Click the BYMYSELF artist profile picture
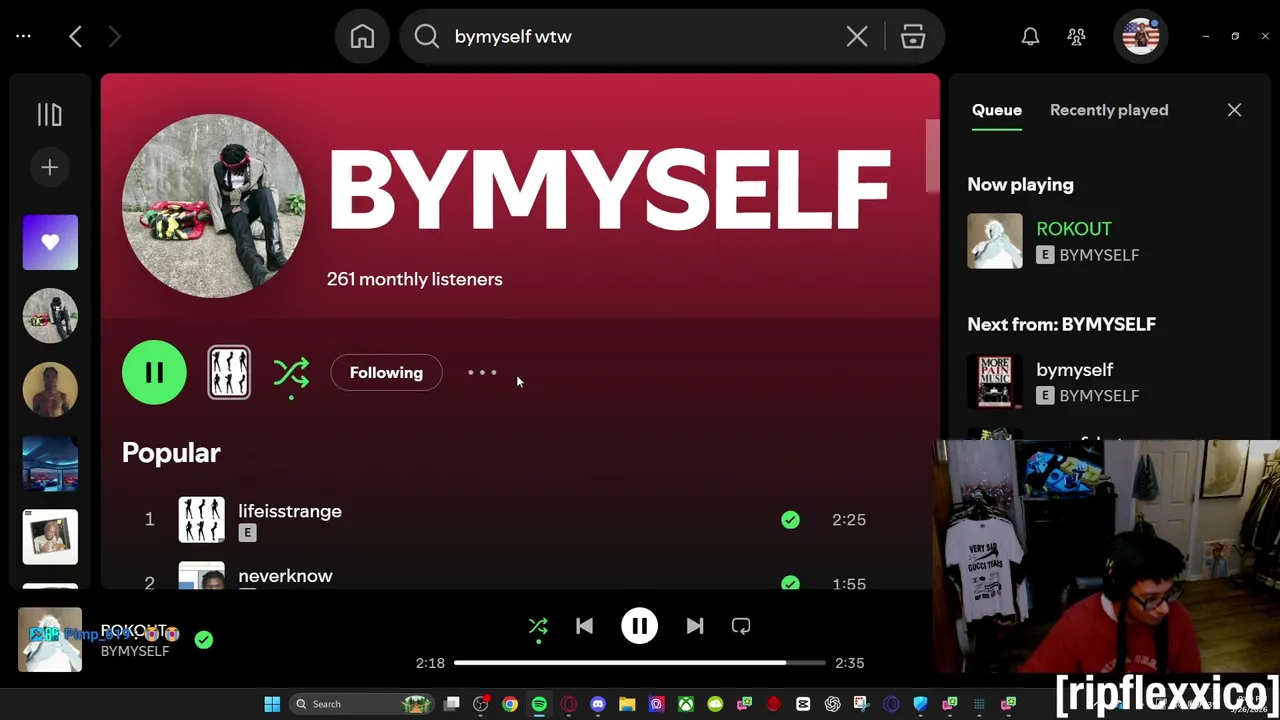The height and width of the screenshot is (720, 1280). tap(214, 206)
